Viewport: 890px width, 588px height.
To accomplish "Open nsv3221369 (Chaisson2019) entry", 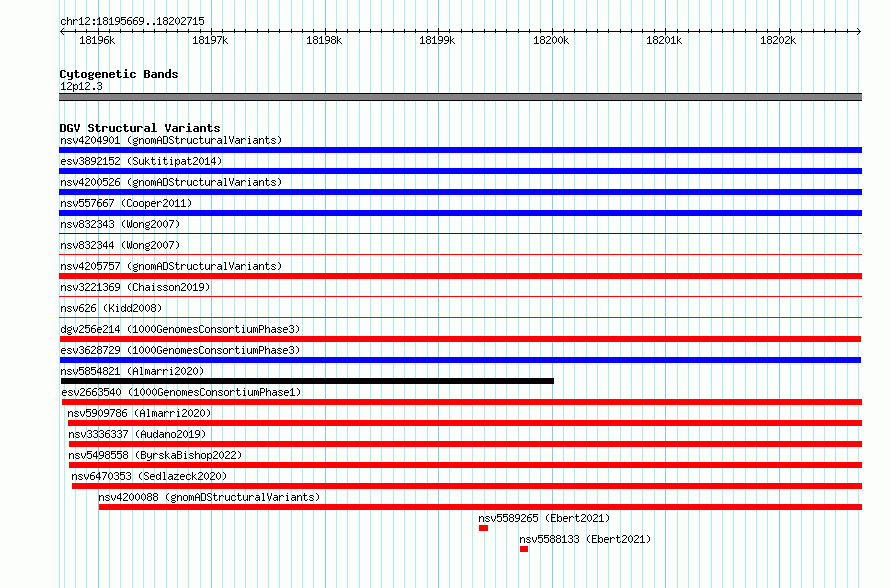I will point(135,287).
